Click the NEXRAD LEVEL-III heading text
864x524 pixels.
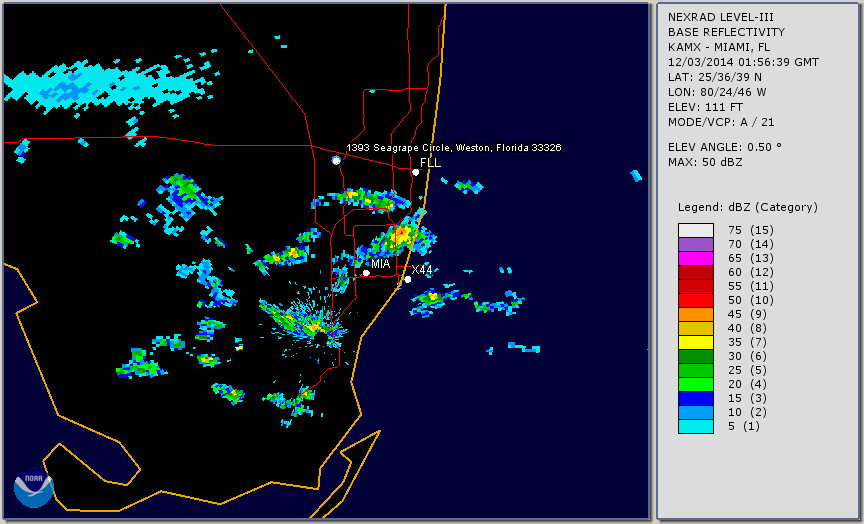click(x=721, y=17)
